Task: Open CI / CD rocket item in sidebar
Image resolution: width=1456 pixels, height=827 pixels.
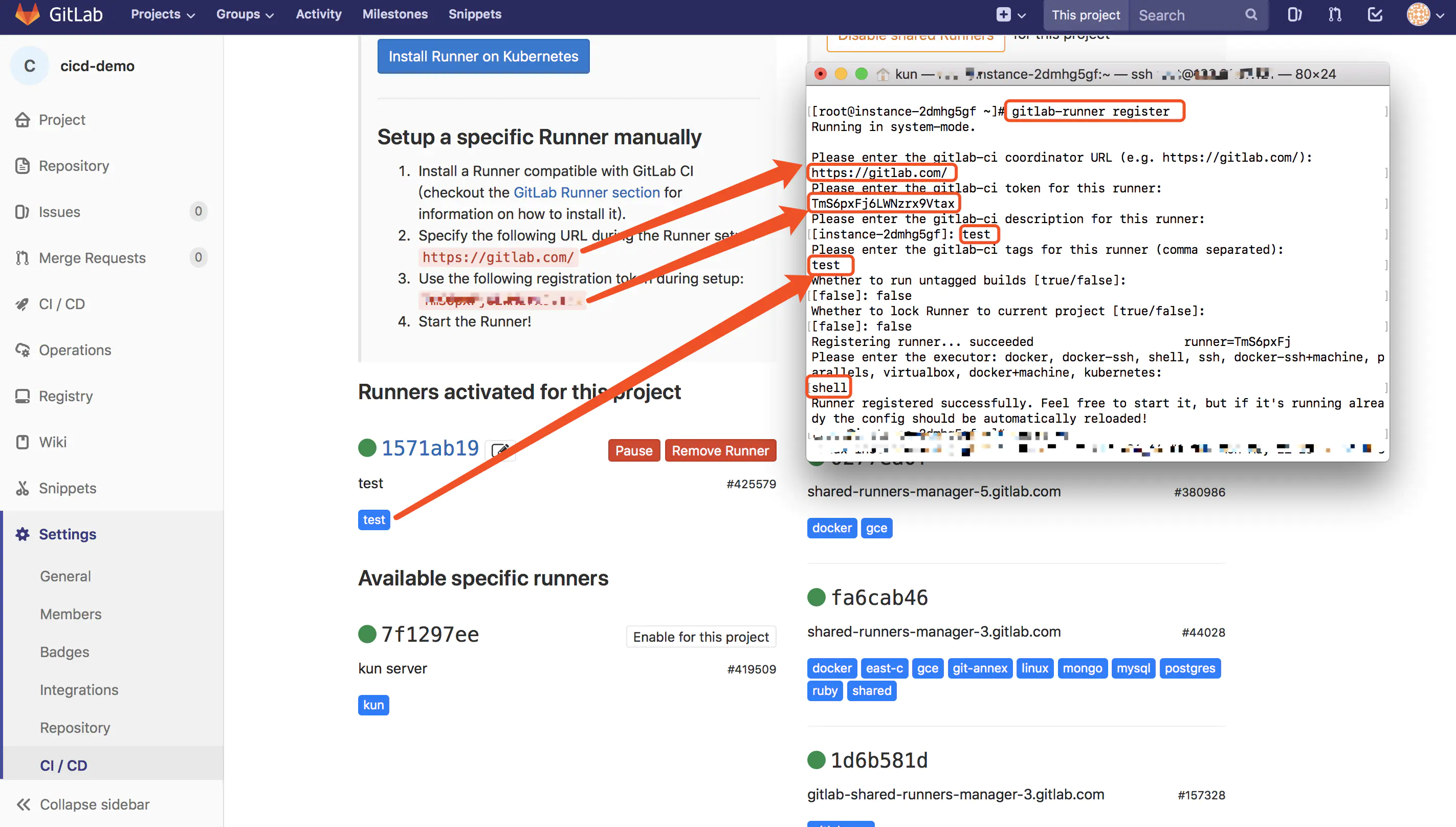Action: point(61,304)
